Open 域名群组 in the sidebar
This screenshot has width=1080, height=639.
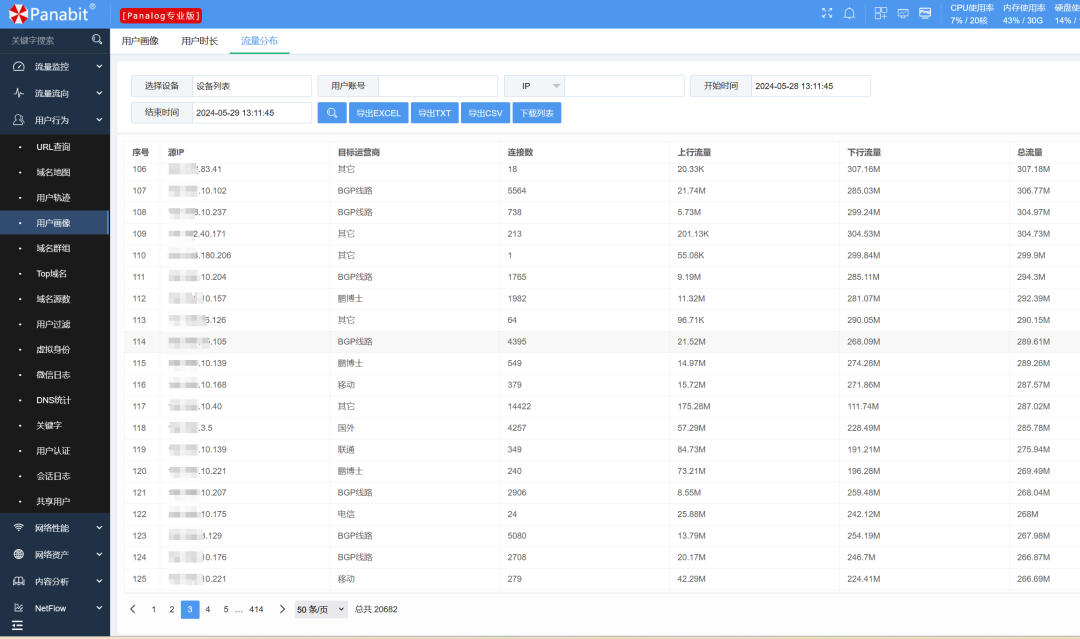pos(54,248)
